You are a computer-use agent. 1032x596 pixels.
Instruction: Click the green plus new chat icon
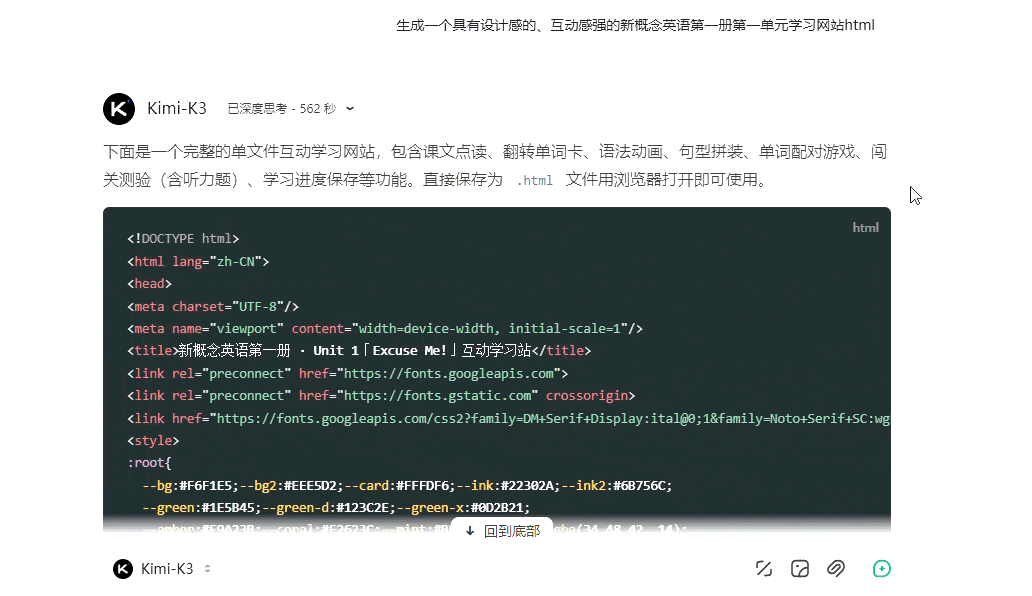[x=881, y=568]
